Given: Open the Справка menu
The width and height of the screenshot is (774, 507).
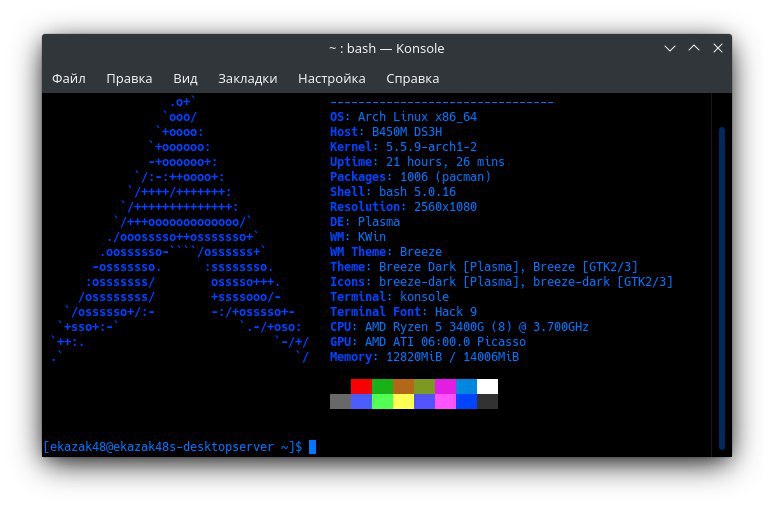Looking at the screenshot, I should coord(413,78).
